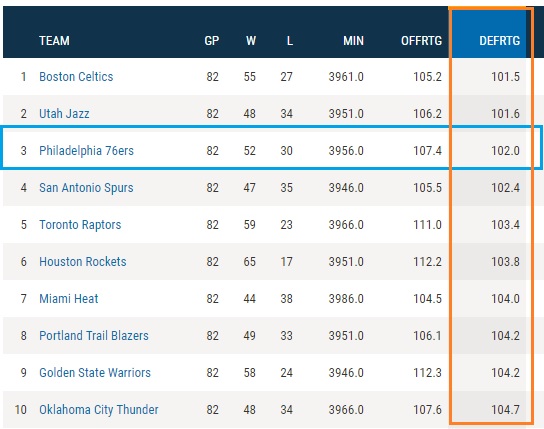The image size is (544, 429).
Task: Open the Philadelphia 76ers team link
Action: (86, 151)
